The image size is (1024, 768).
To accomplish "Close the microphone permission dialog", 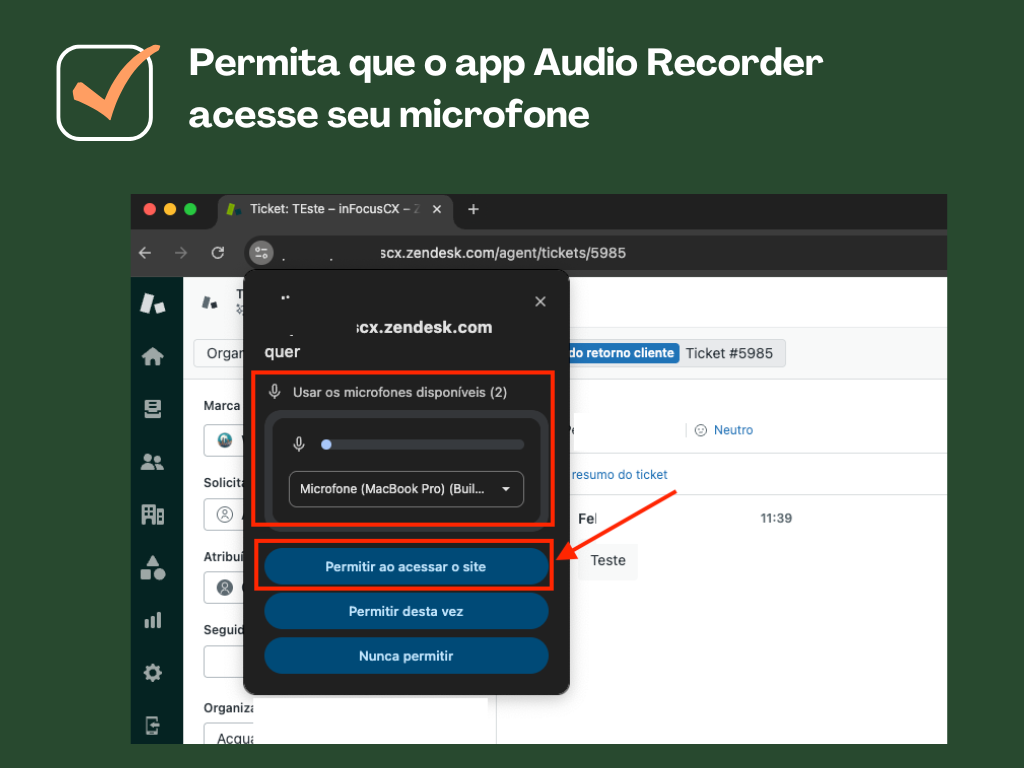I will [x=540, y=301].
